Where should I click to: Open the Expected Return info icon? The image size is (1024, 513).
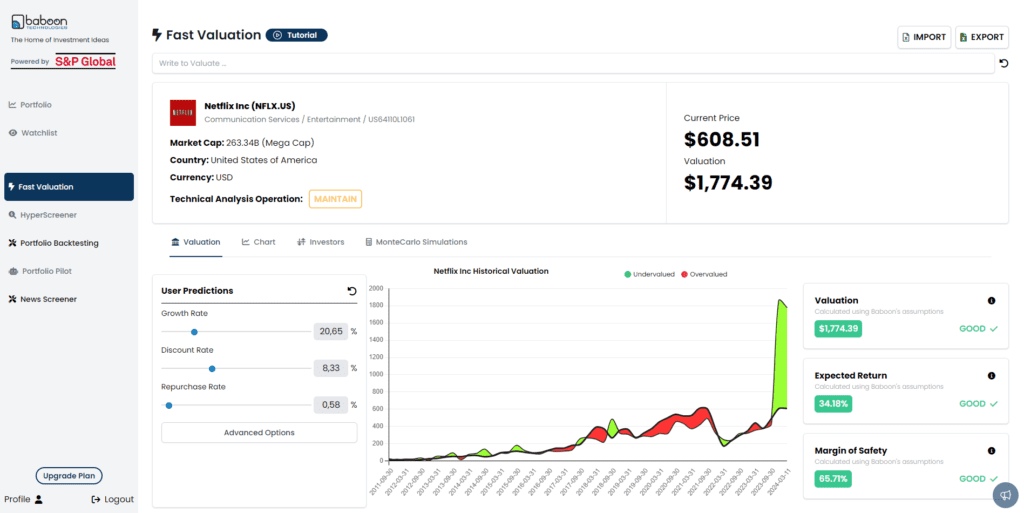991,376
